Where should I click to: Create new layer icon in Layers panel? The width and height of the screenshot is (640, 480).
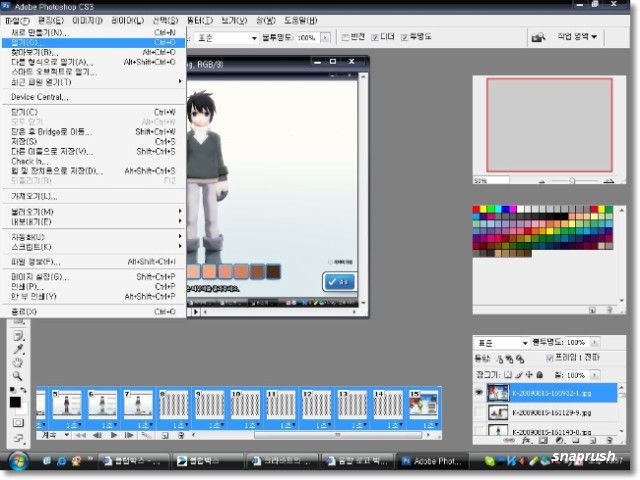tap(593, 441)
